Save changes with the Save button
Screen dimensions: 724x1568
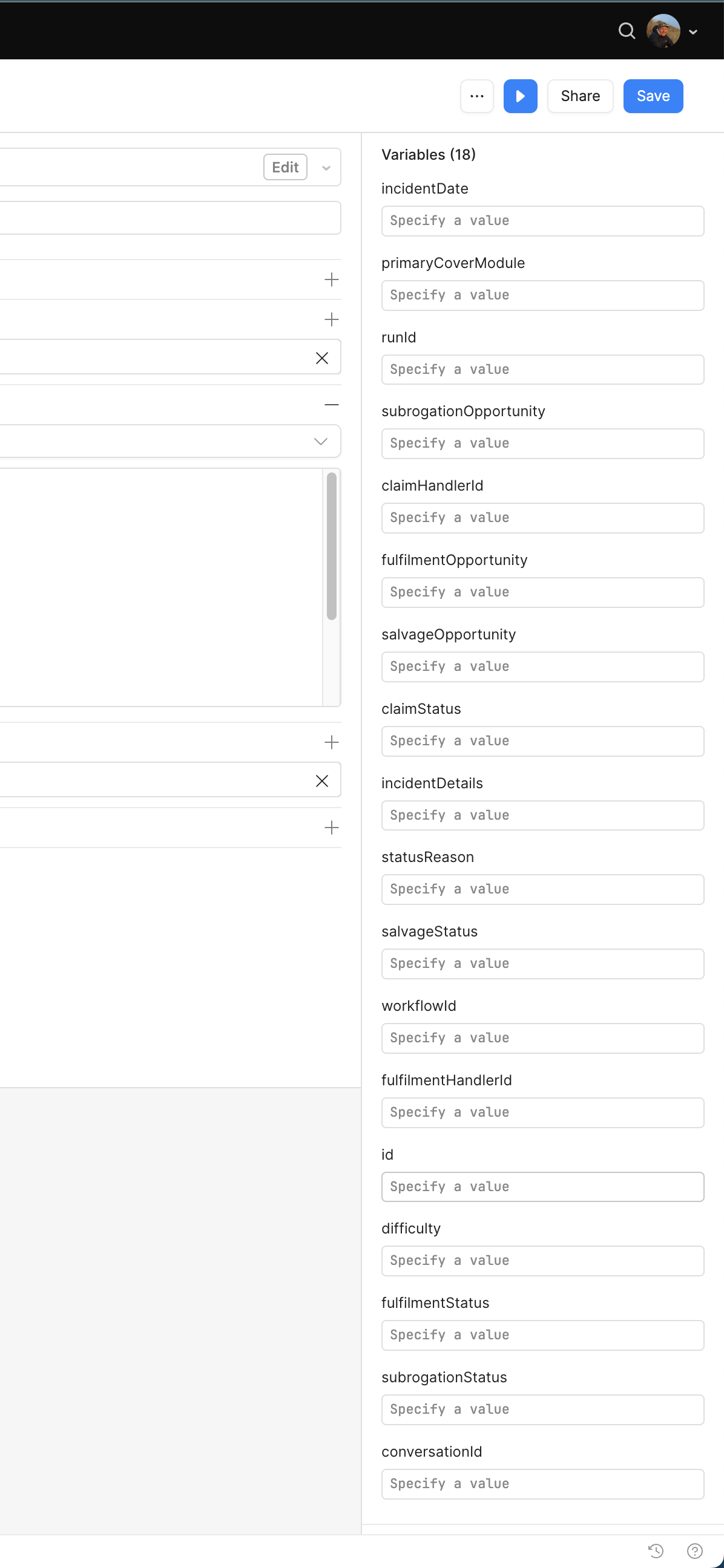pyautogui.click(x=653, y=96)
